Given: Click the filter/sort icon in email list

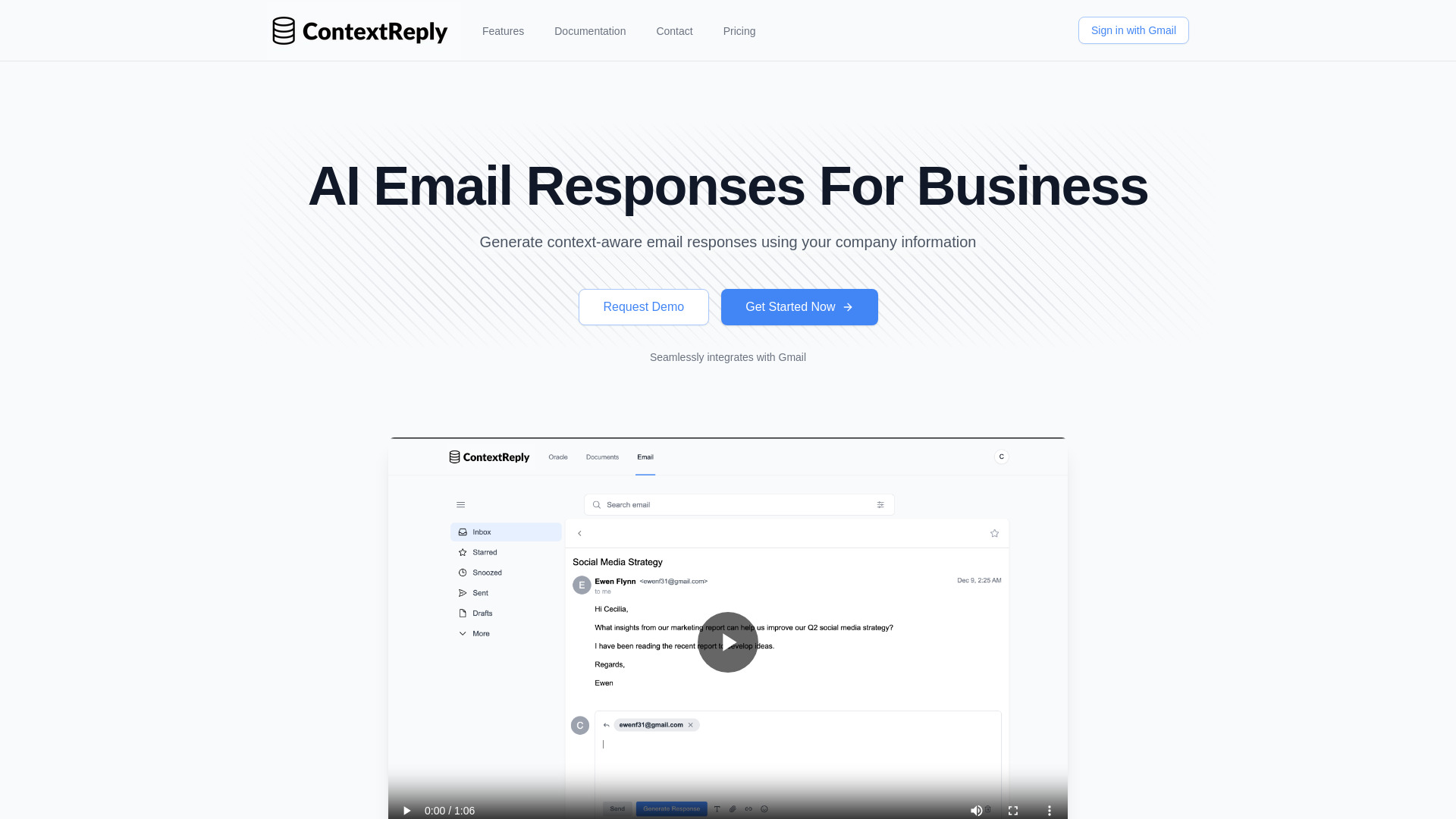Looking at the screenshot, I should [x=880, y=504].
